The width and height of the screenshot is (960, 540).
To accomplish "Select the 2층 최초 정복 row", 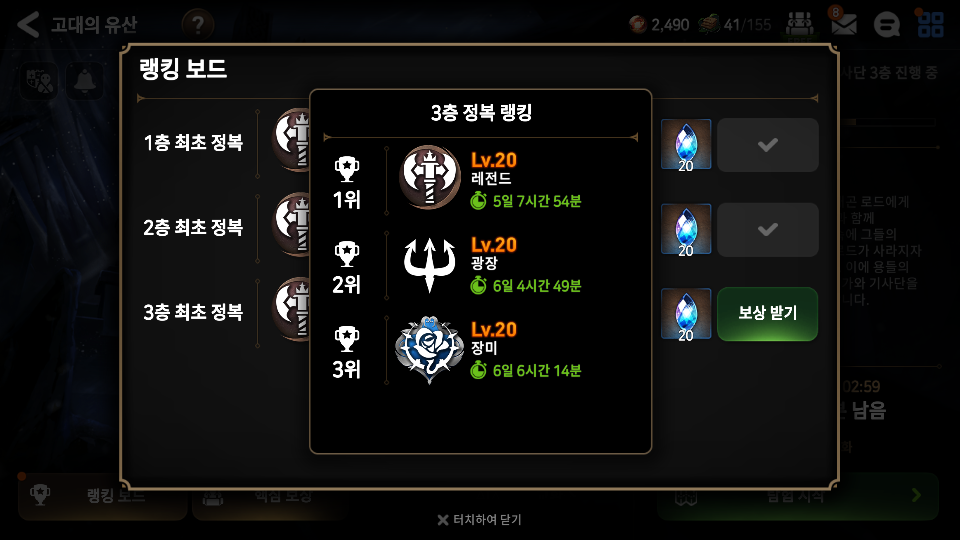I will tap(478, 228).
